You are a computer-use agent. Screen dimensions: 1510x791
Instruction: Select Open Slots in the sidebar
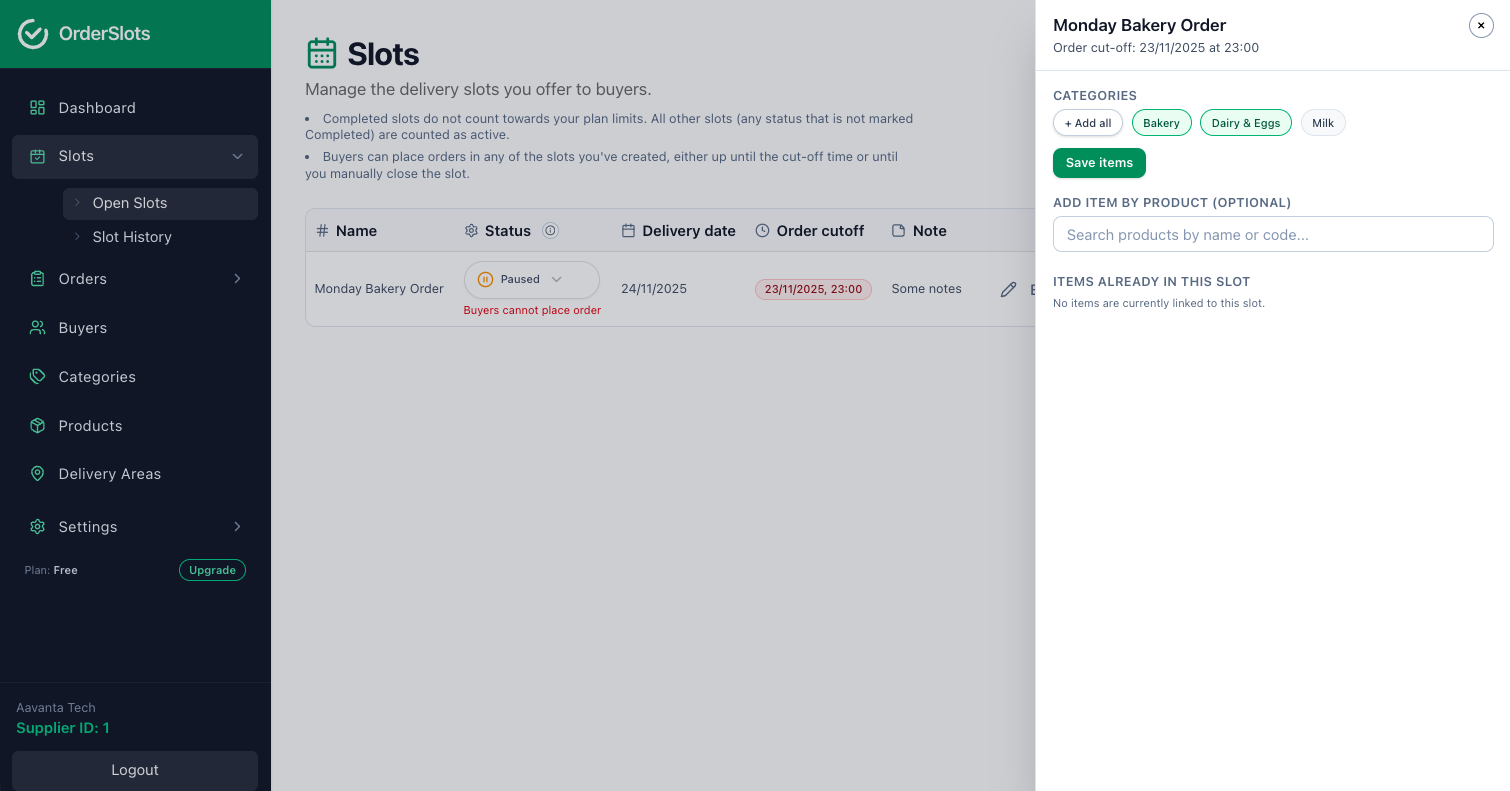click(x=129, y=203)
